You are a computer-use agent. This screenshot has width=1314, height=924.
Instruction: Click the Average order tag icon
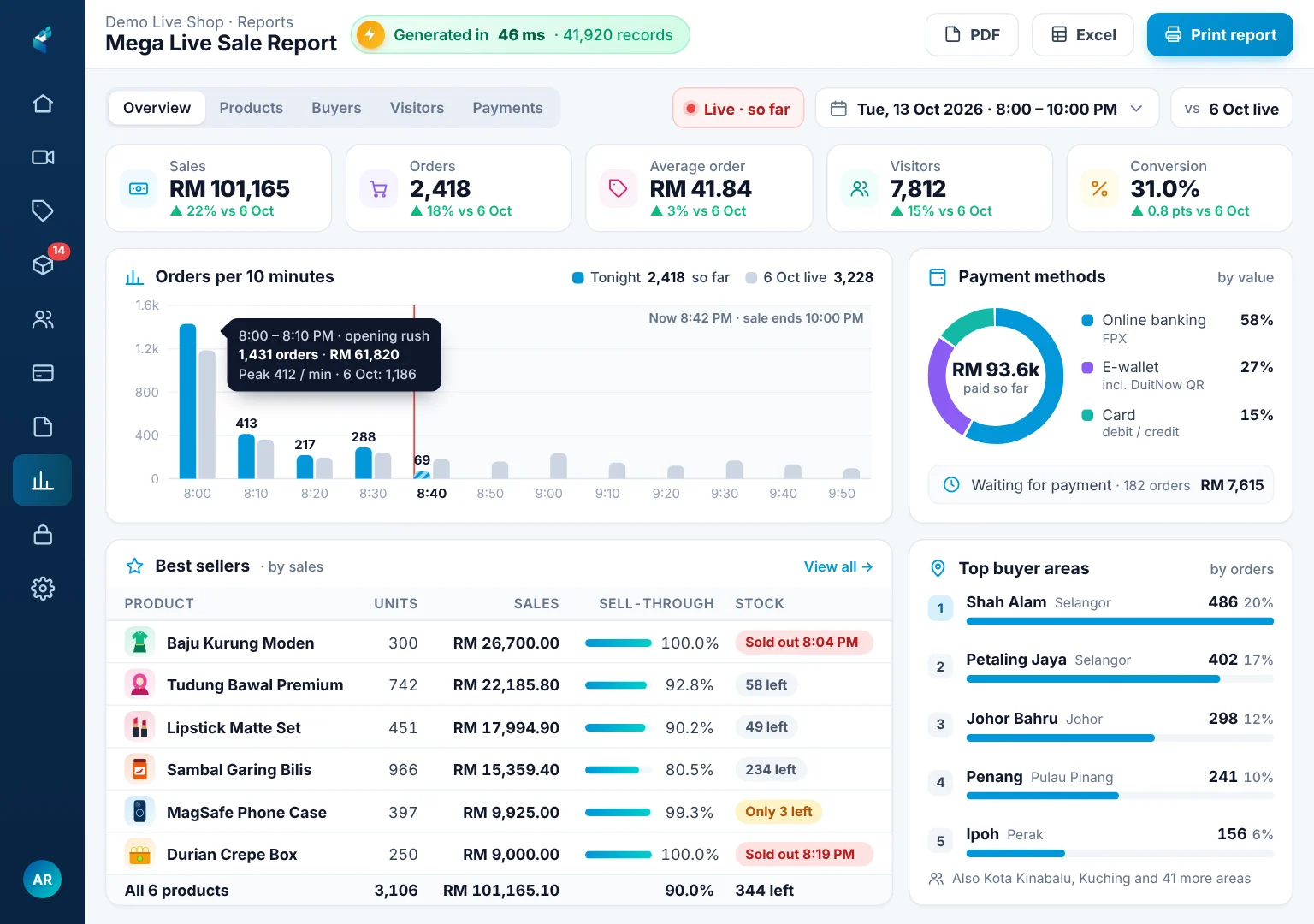tap(619, 188)
